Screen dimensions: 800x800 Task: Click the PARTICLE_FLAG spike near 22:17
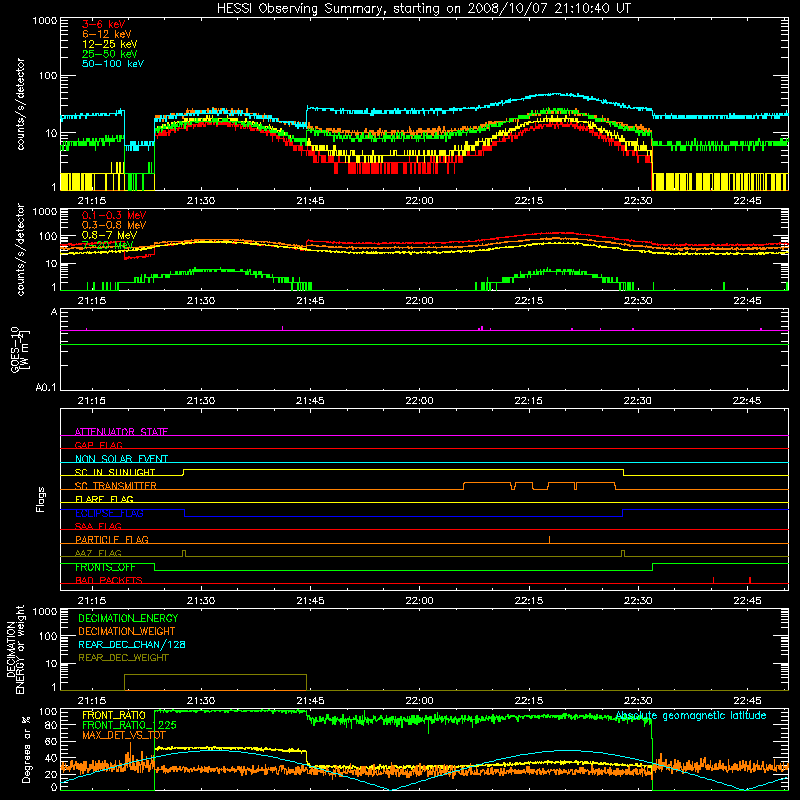[x=549, y=539]
